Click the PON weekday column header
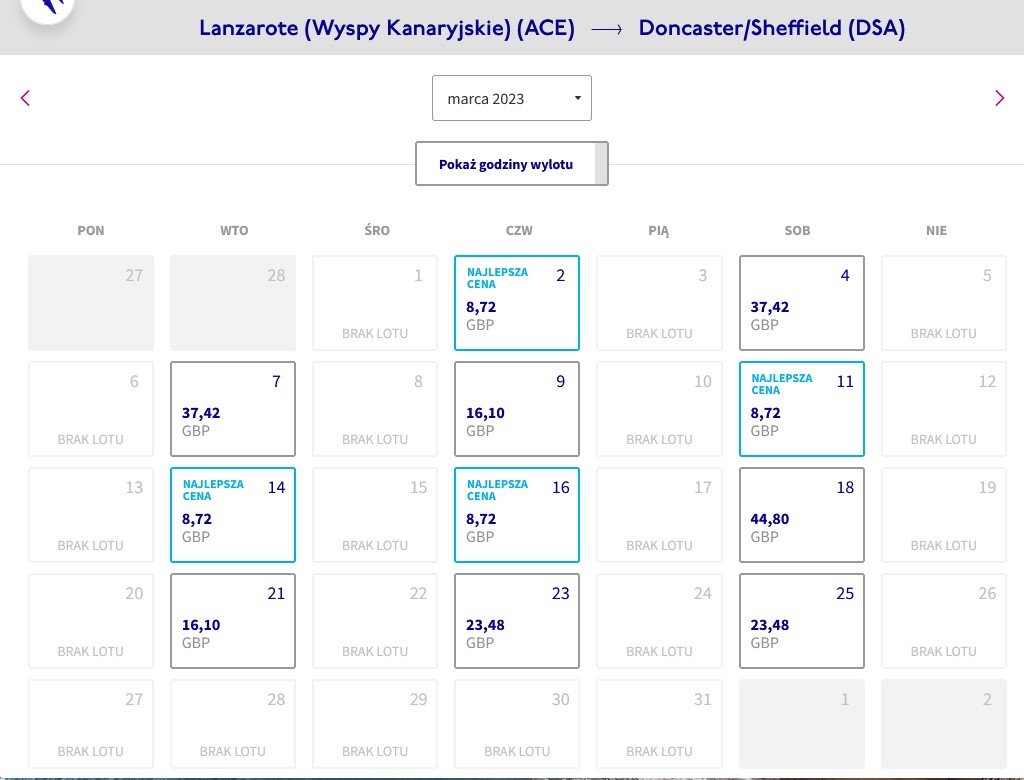This screenshot has height=780, width=1024. pyautogui.click(x=91, y=231)
